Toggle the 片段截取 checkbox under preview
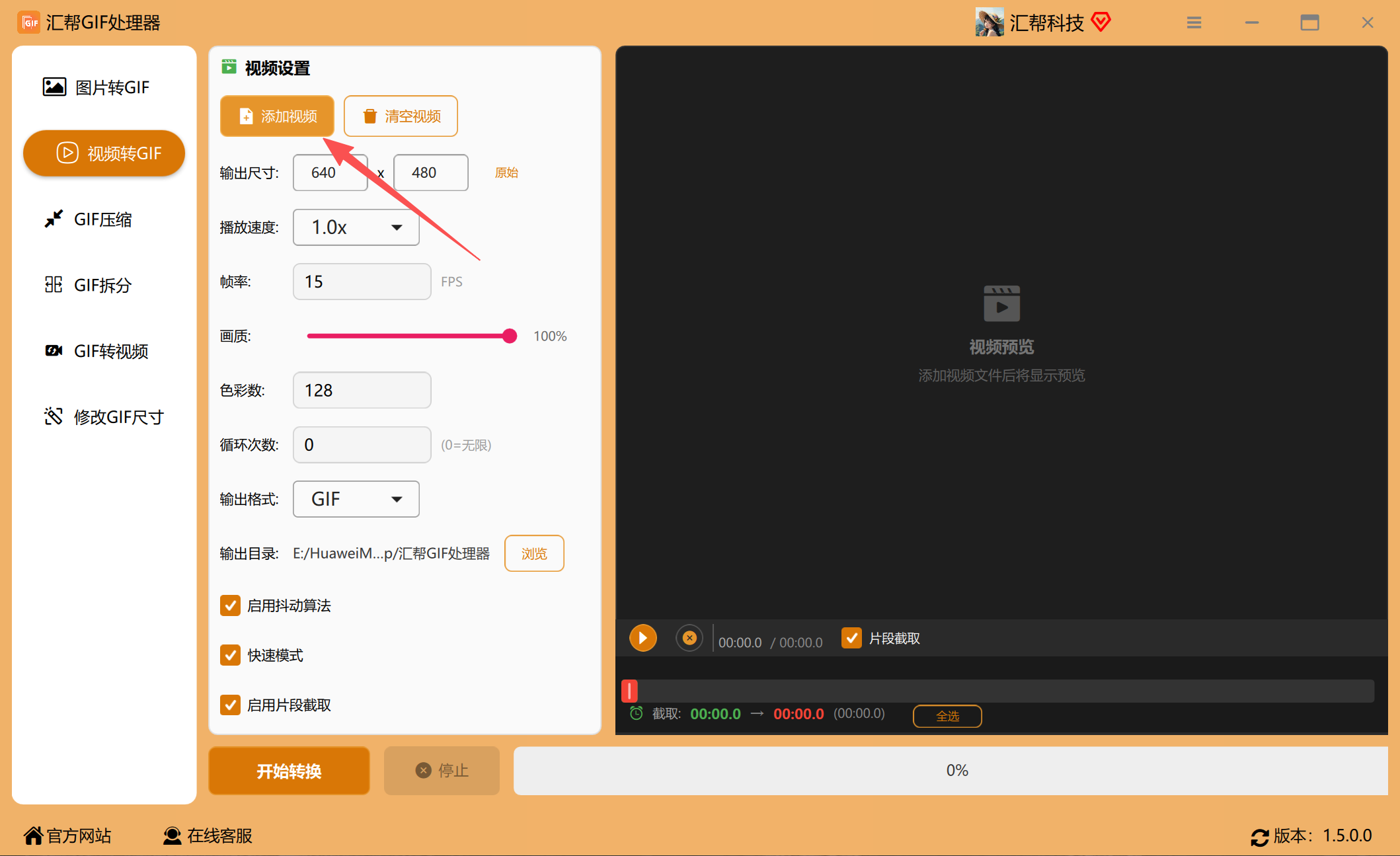 tap(851, 638)
